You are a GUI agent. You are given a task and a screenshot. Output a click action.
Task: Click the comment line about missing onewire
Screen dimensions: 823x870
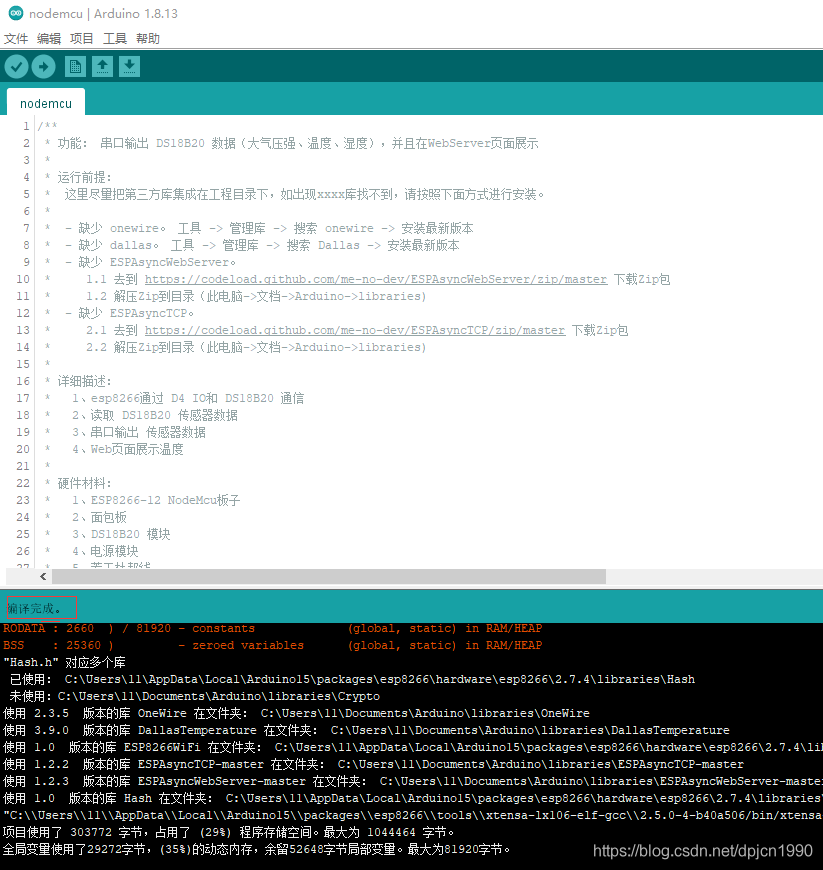tap(269, 229)
